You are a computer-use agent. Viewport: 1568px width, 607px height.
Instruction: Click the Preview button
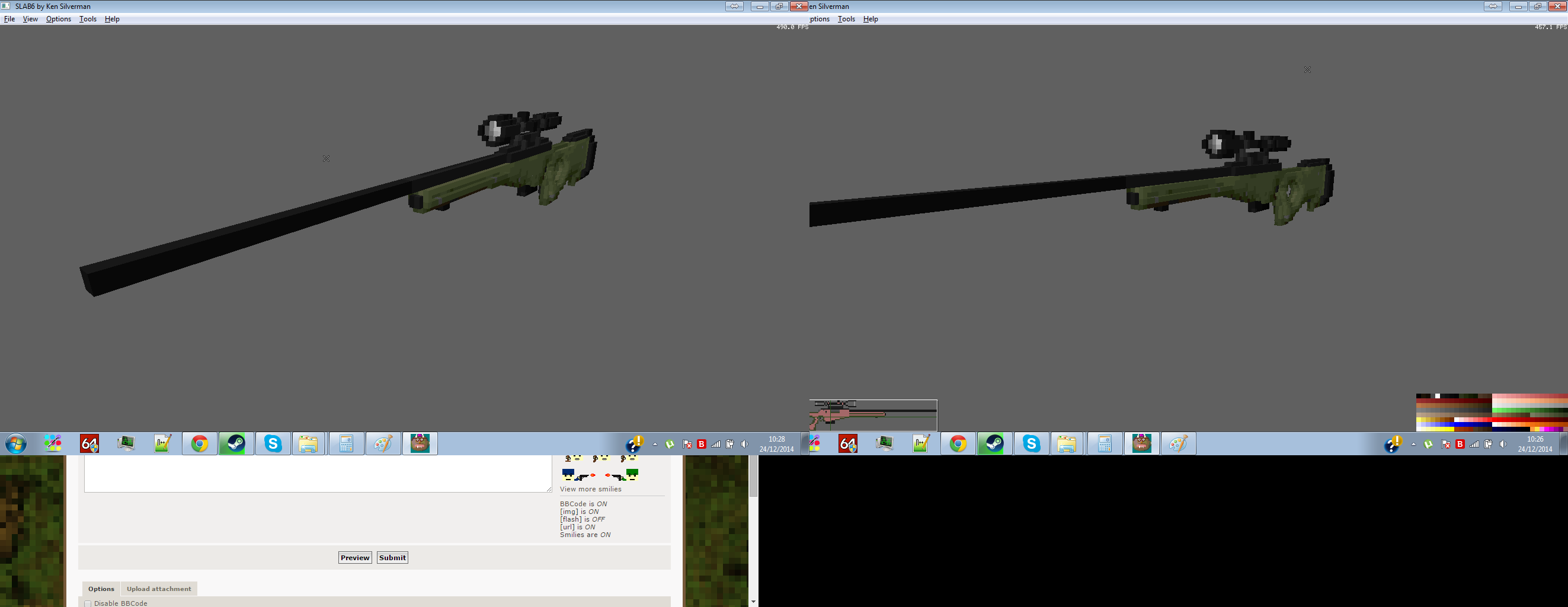[355, 557]
